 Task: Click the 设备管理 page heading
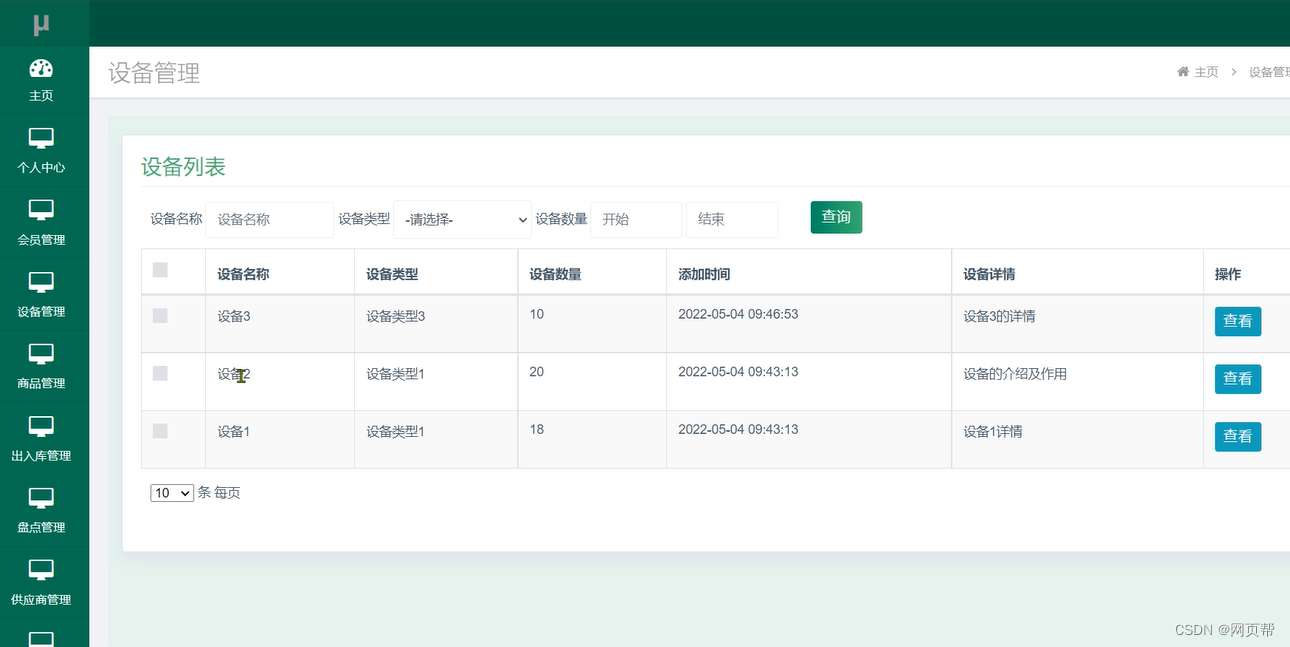154,73
